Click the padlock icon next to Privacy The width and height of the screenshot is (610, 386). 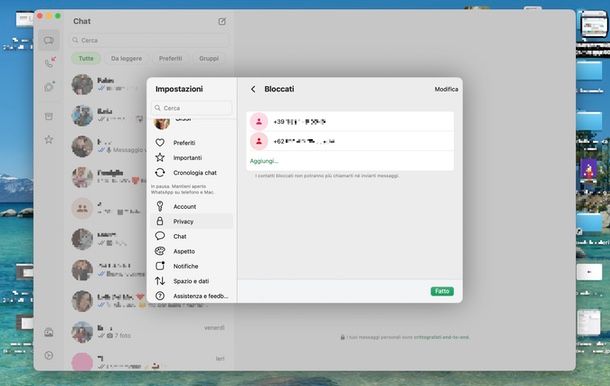[x=160, y=221]
